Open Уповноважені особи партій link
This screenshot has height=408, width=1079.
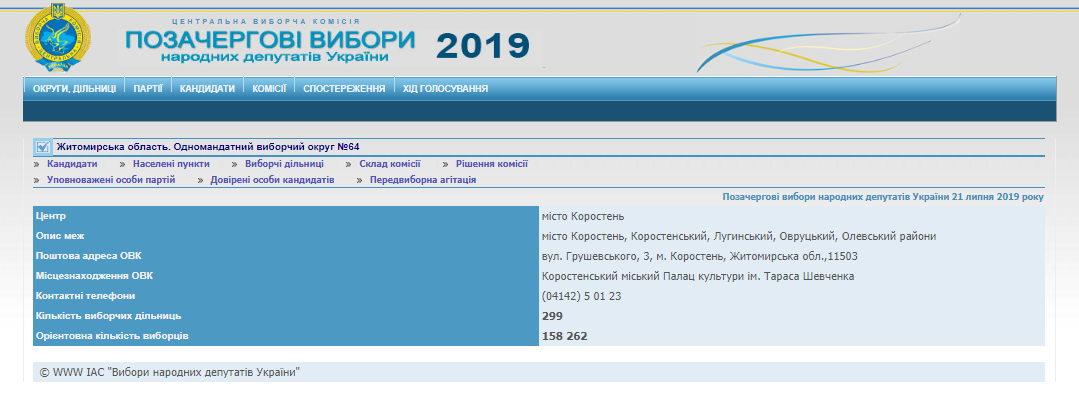[x=111, y=180]
